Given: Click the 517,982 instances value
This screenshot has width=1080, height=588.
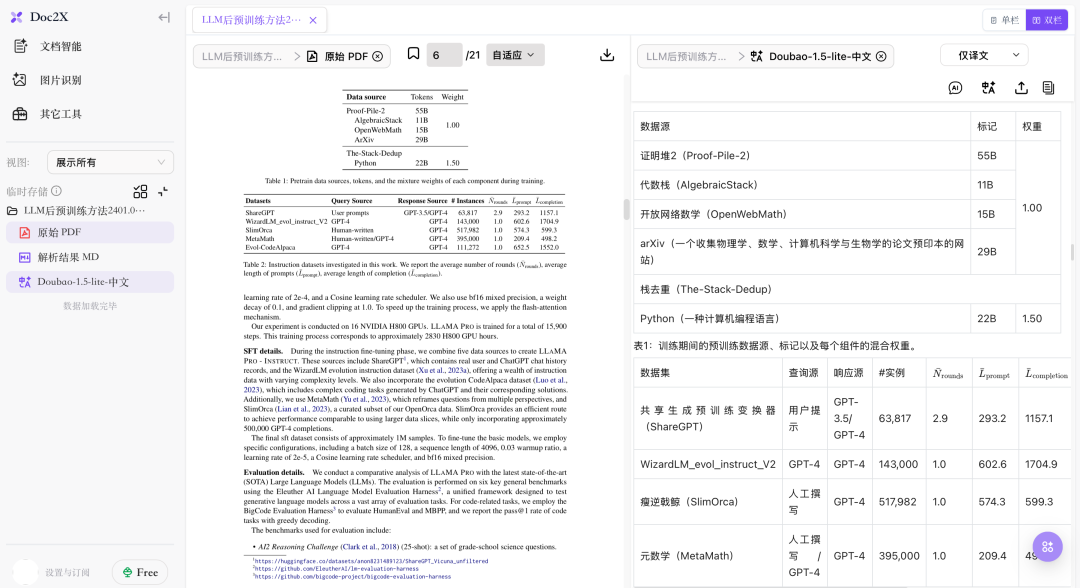Looking at the screenshot, I should pos(898,502).
